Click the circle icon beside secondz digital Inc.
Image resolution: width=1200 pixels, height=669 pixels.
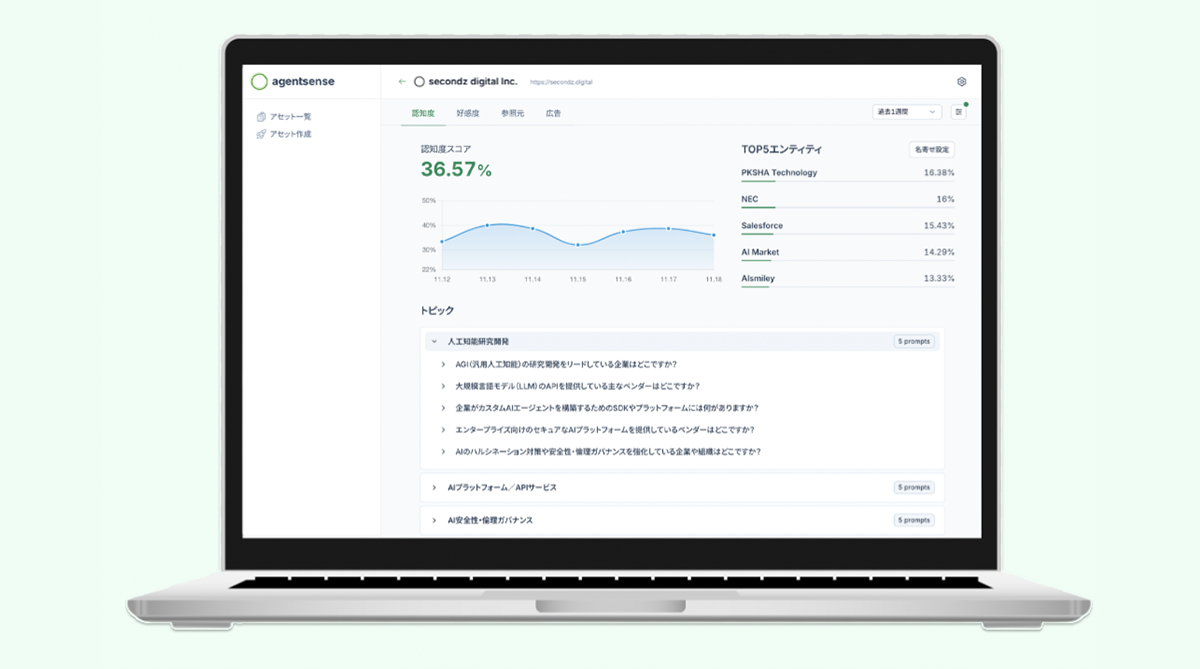coord(419,82)
